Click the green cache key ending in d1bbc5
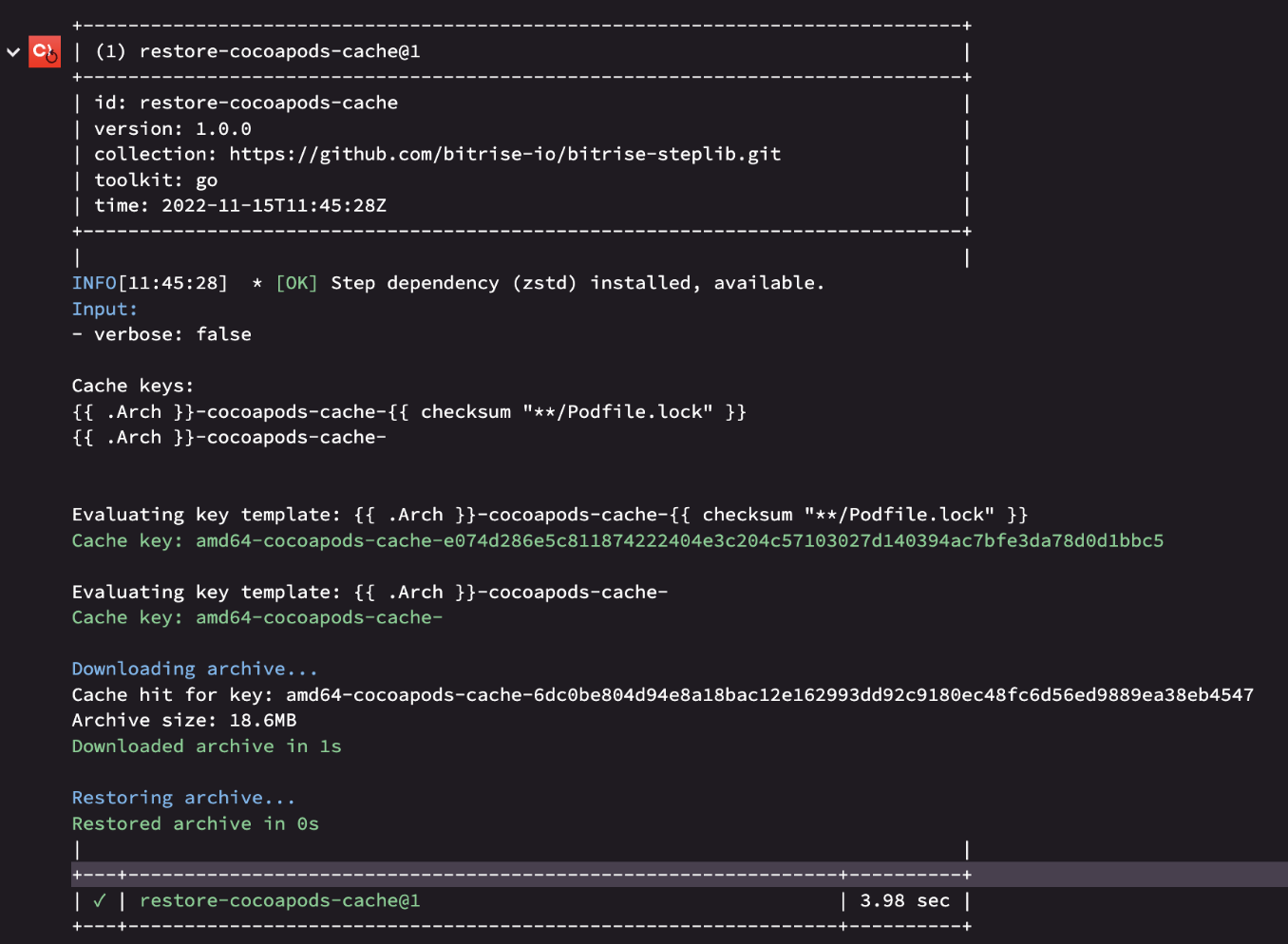The image size is (1288, 944). [617, 540]
